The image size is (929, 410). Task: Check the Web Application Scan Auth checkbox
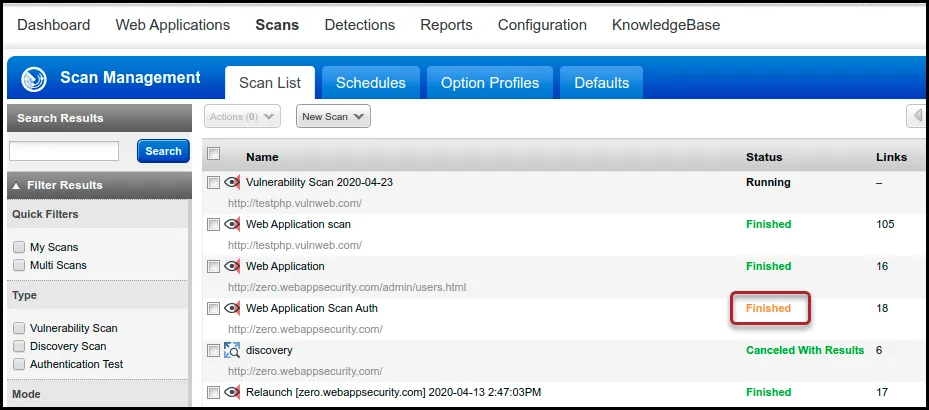[213, 309]
